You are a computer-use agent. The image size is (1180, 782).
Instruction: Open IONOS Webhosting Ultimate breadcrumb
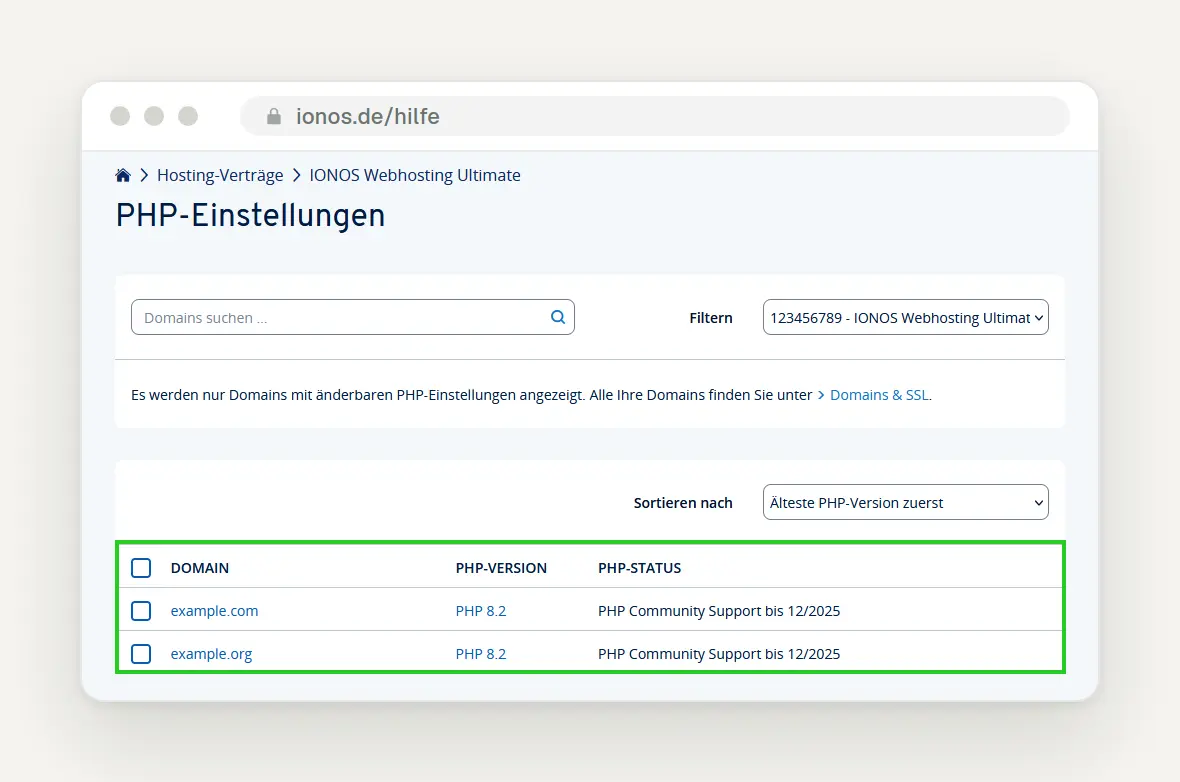coord(415,175)
